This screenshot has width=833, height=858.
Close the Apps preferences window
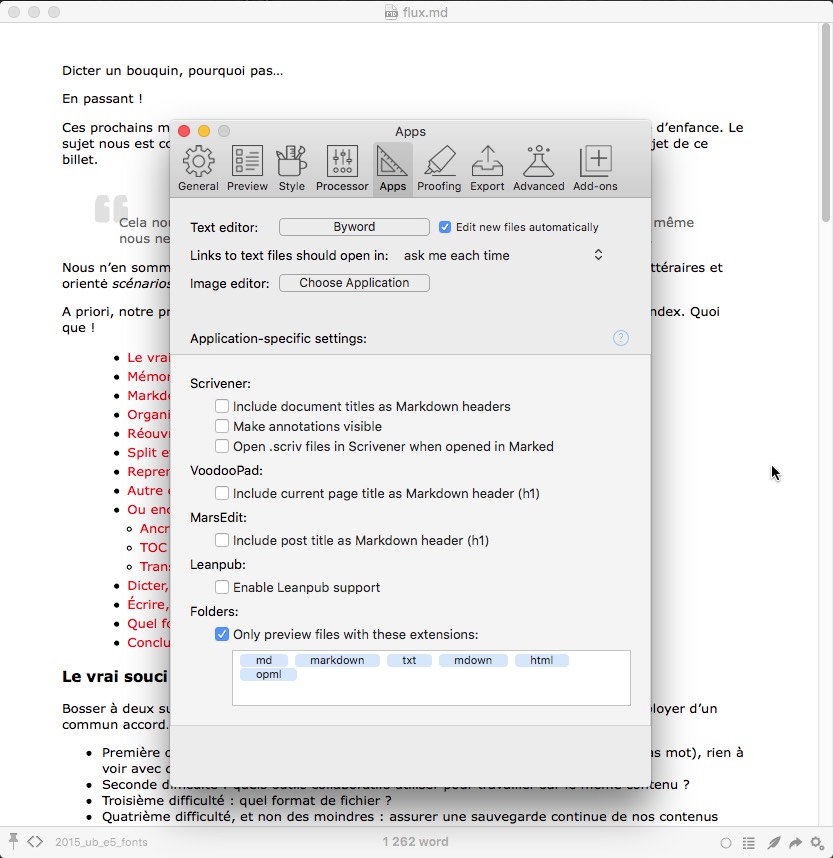click(x=184, y=131)
